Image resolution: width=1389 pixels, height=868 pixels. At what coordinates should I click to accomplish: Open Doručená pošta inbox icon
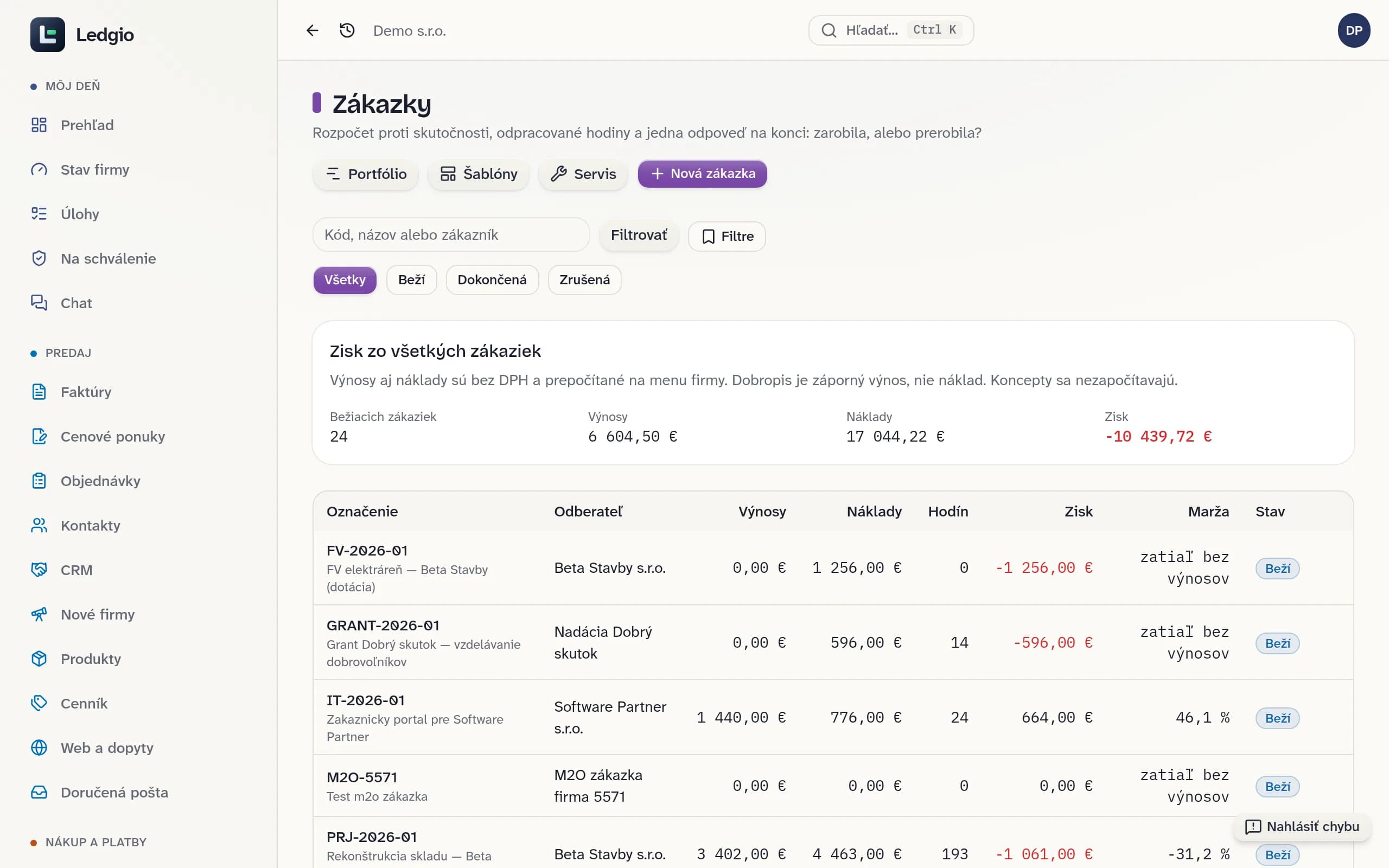click(39, 792)
